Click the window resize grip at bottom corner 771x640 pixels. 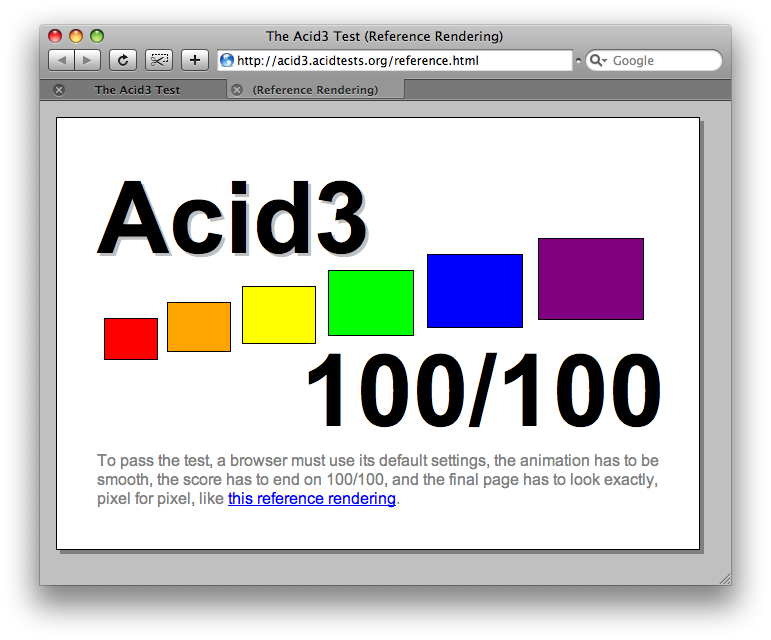(725, 579)
